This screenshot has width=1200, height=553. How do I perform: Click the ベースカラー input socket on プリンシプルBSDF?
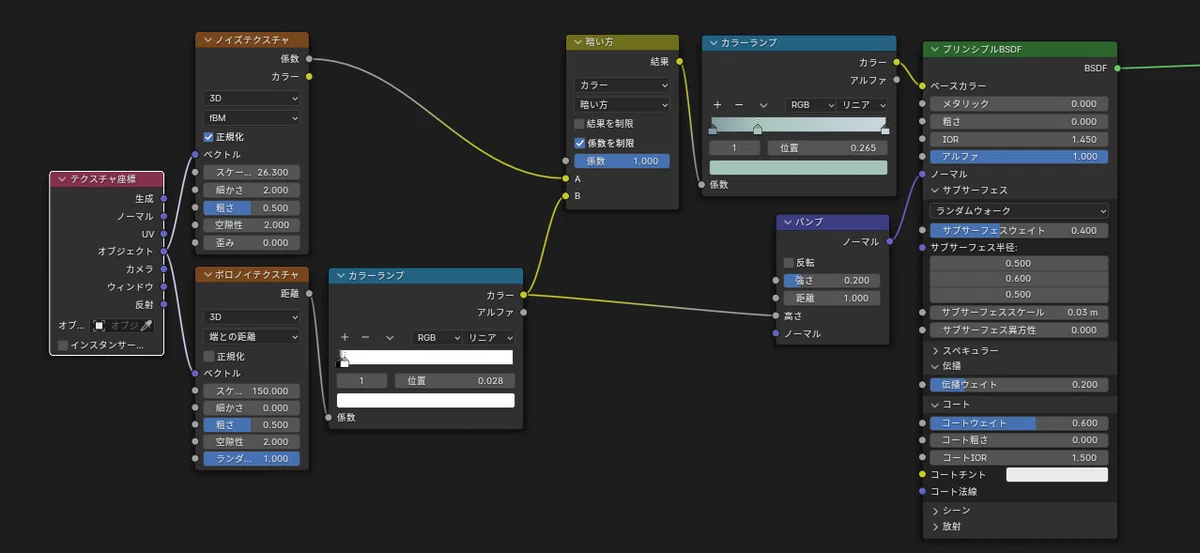tap(921, 86)
